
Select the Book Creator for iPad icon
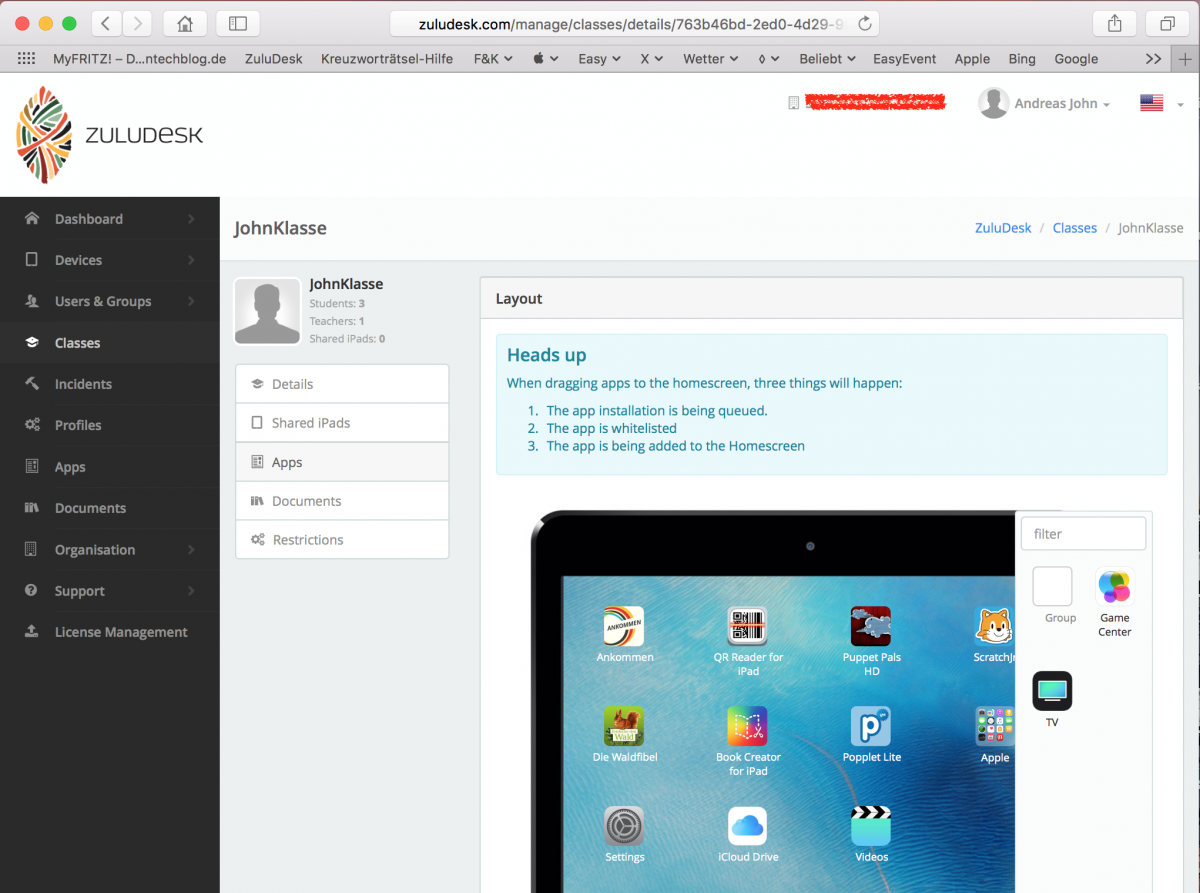coord(748,726)
